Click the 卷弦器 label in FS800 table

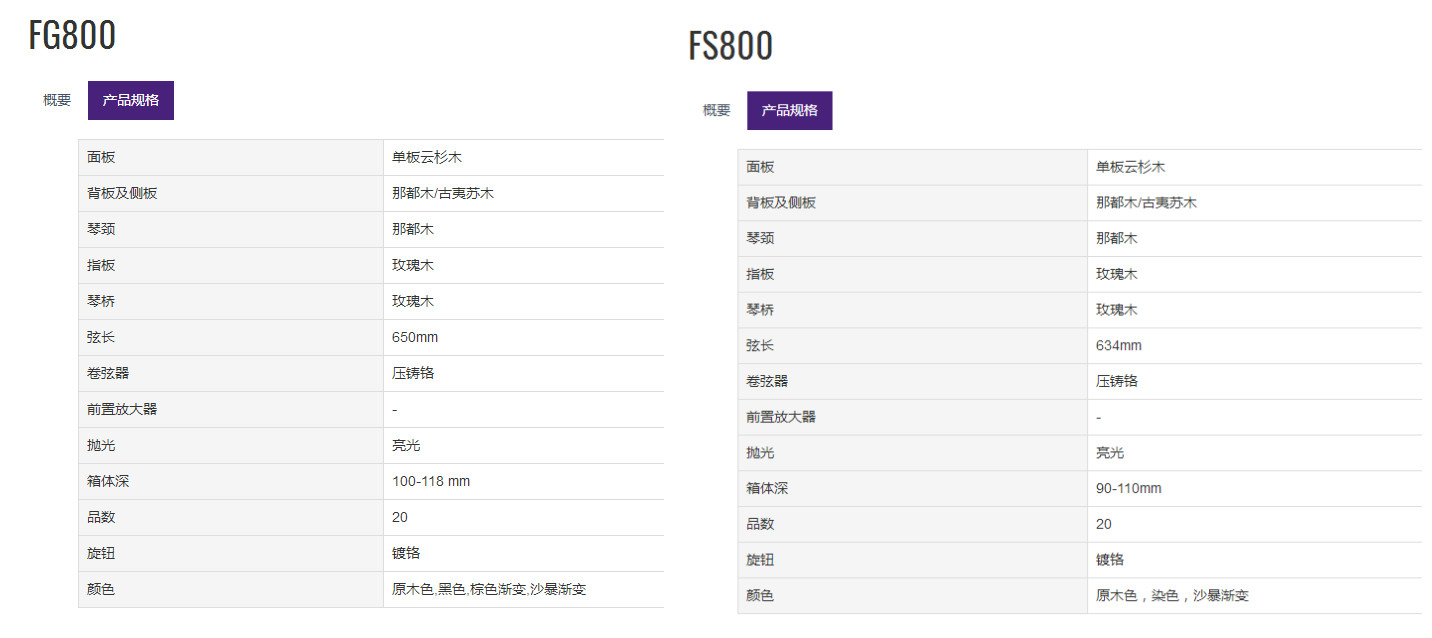(x=767, y=381)
